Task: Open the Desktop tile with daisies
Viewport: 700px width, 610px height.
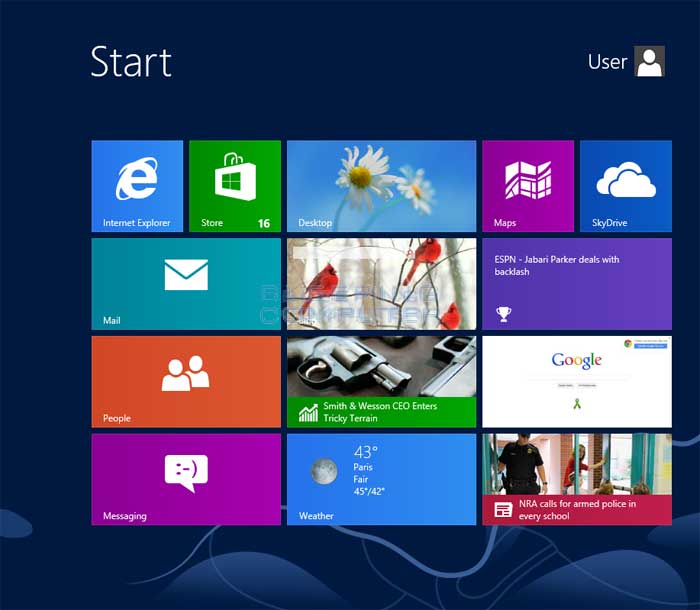Action: click(381, 186)
